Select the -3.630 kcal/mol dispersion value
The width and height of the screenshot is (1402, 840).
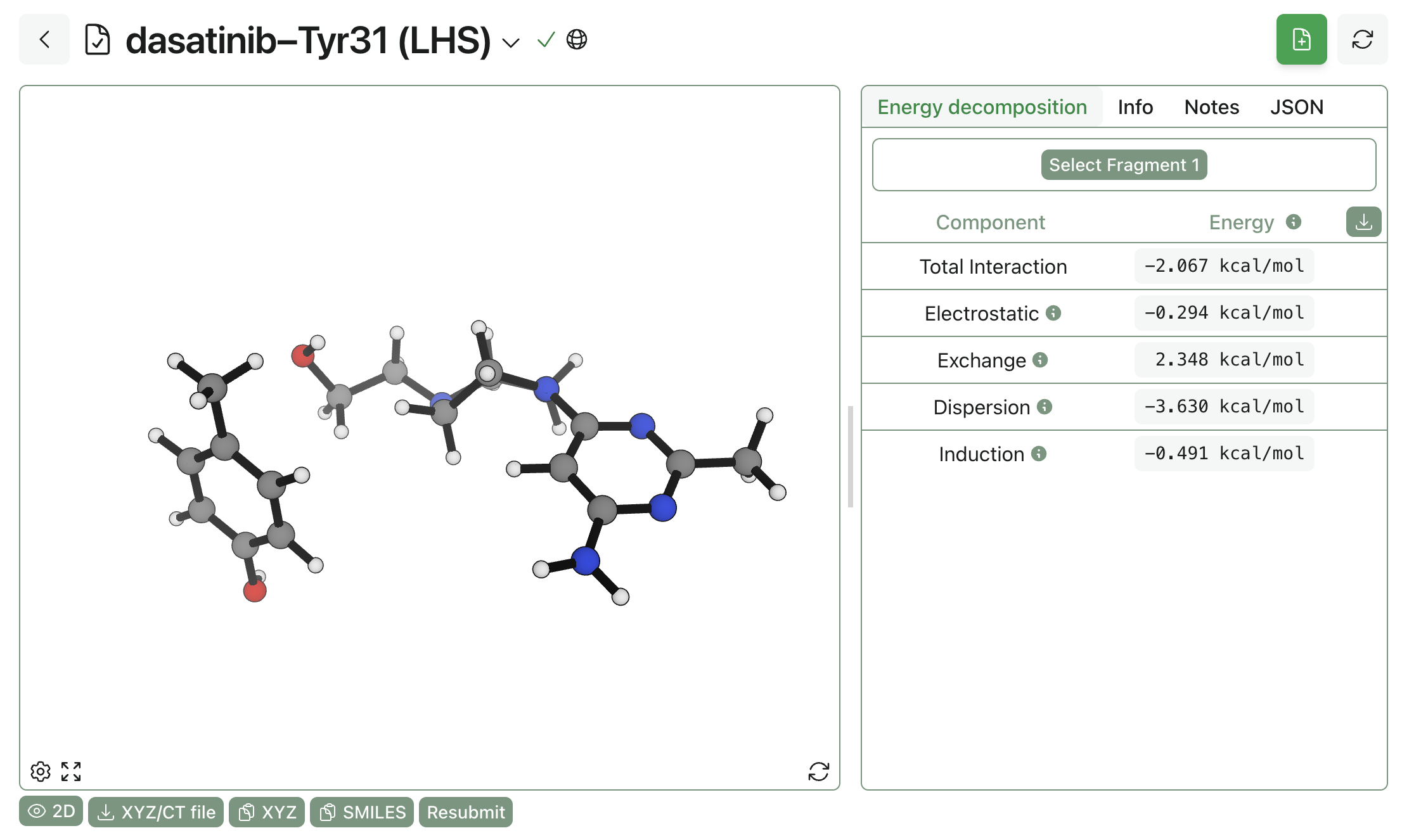pyautogui.click(x=1224, y=407)
